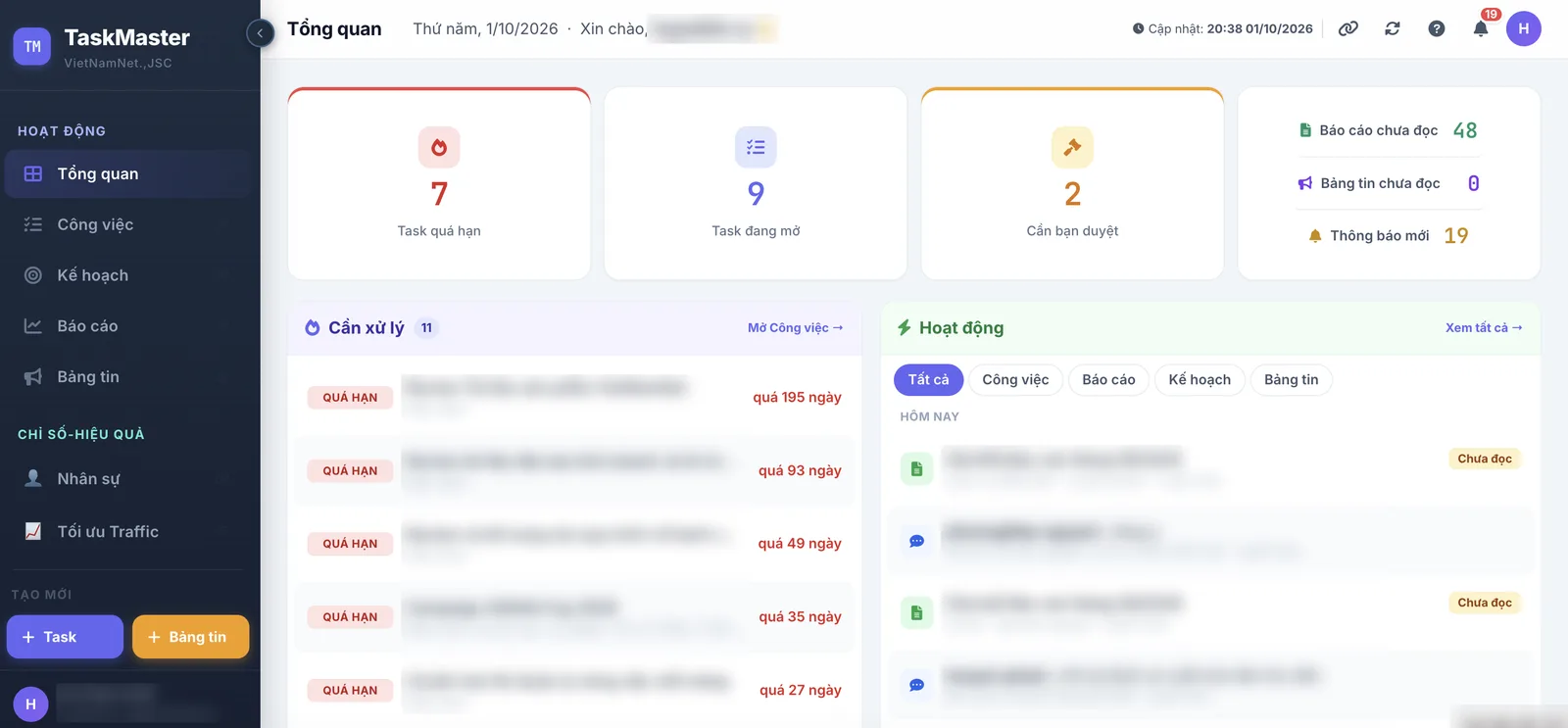The image size is (1568, 728).
Task: Collapse the sidebar with the chevron button
Action: point(260,33)
